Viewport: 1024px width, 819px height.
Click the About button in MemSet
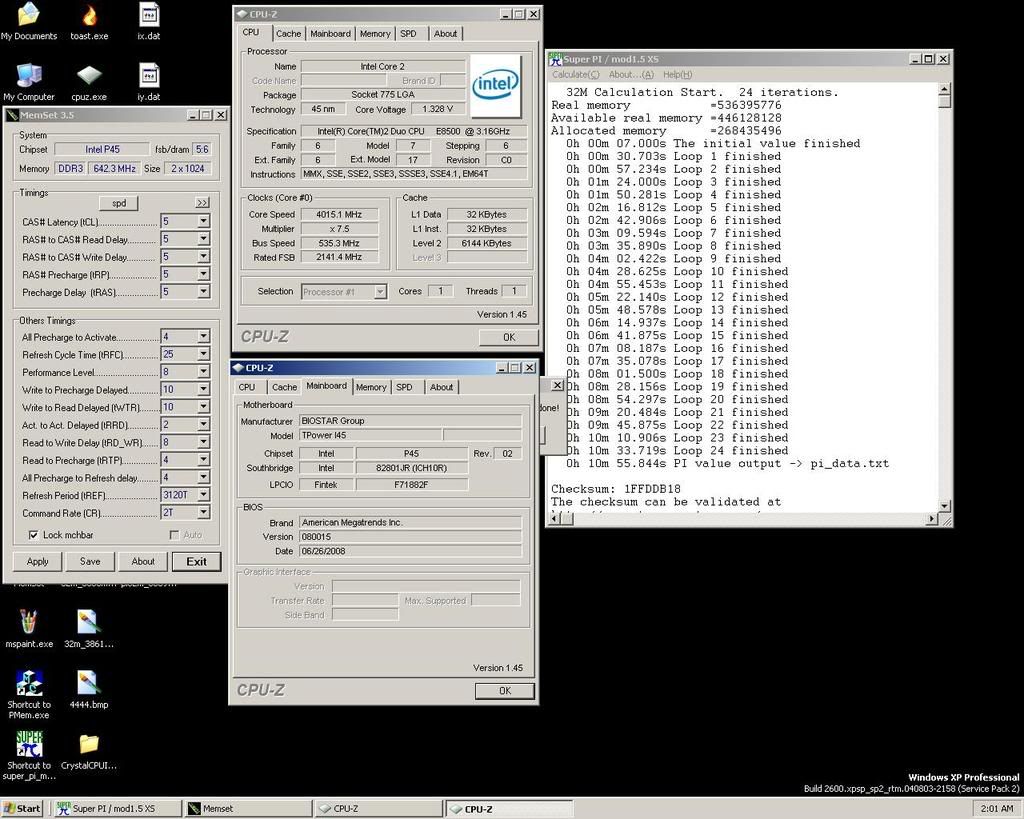(143, 562)
